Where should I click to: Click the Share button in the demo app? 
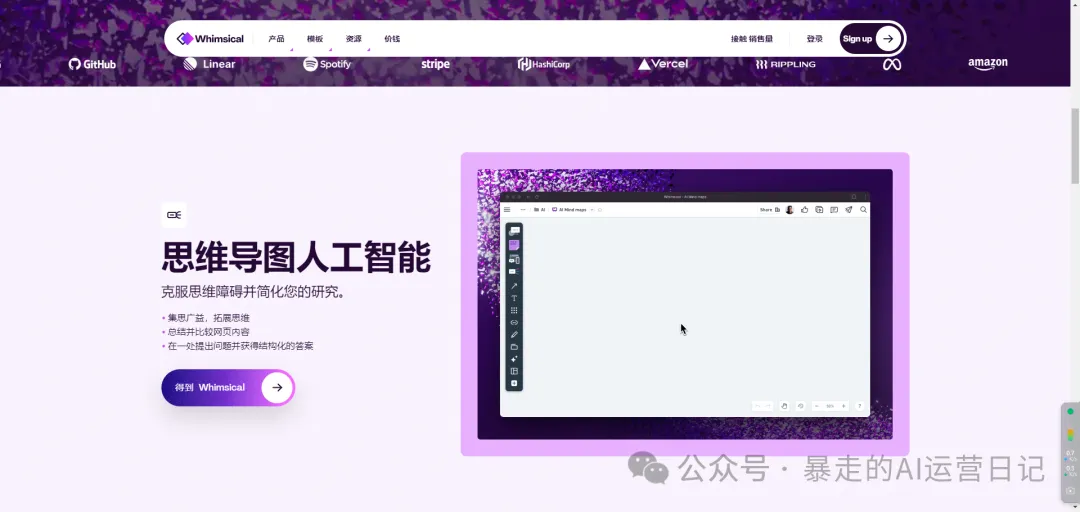769,209
